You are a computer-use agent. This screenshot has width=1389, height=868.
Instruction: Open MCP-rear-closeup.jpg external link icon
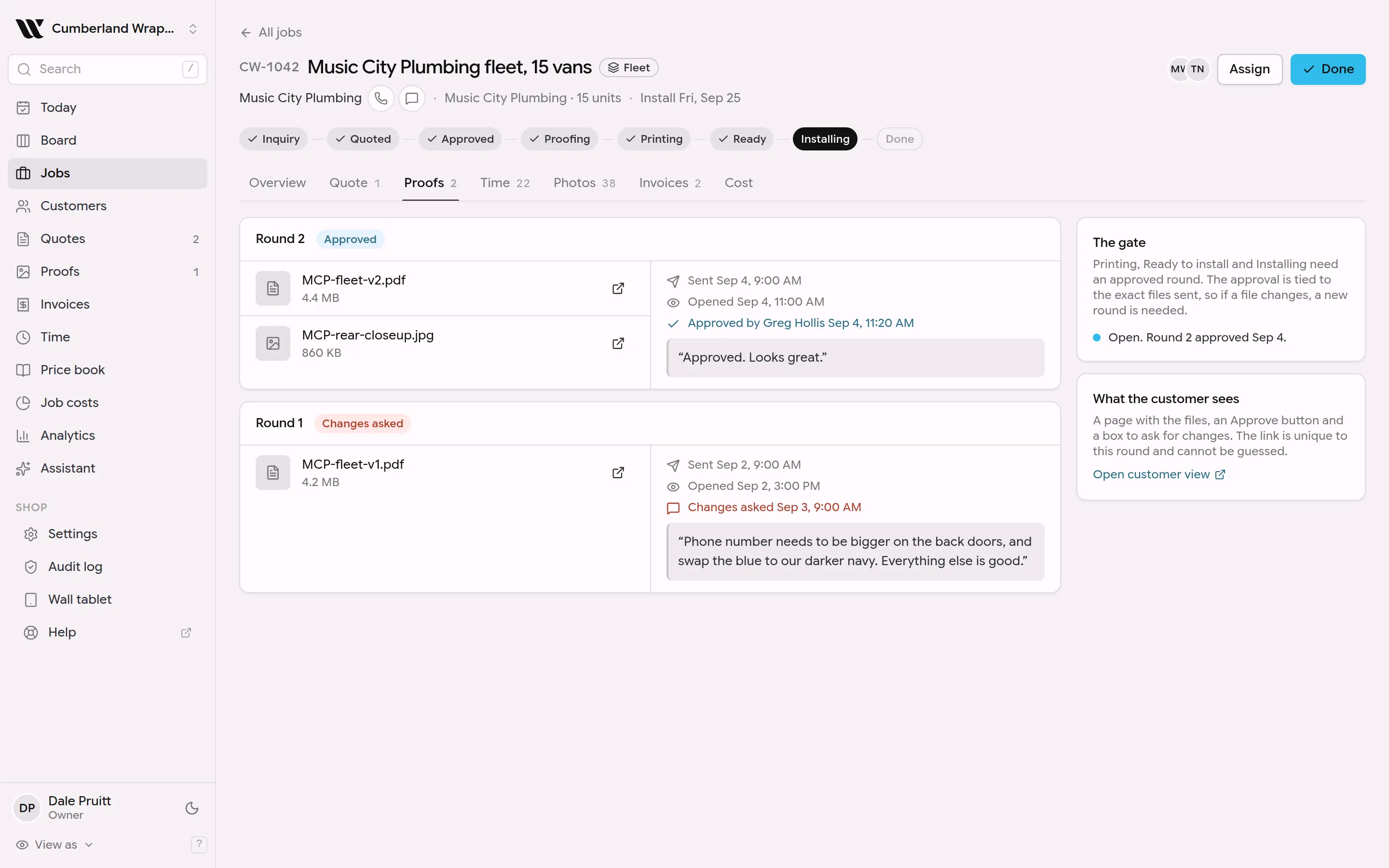(618, 343)
